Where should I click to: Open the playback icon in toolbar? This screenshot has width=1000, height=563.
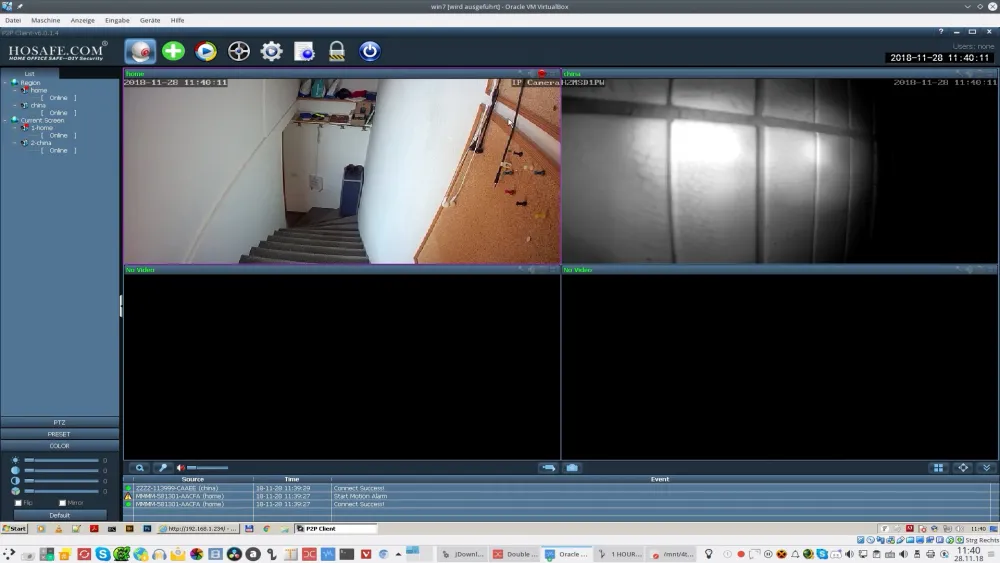[205, 51]
